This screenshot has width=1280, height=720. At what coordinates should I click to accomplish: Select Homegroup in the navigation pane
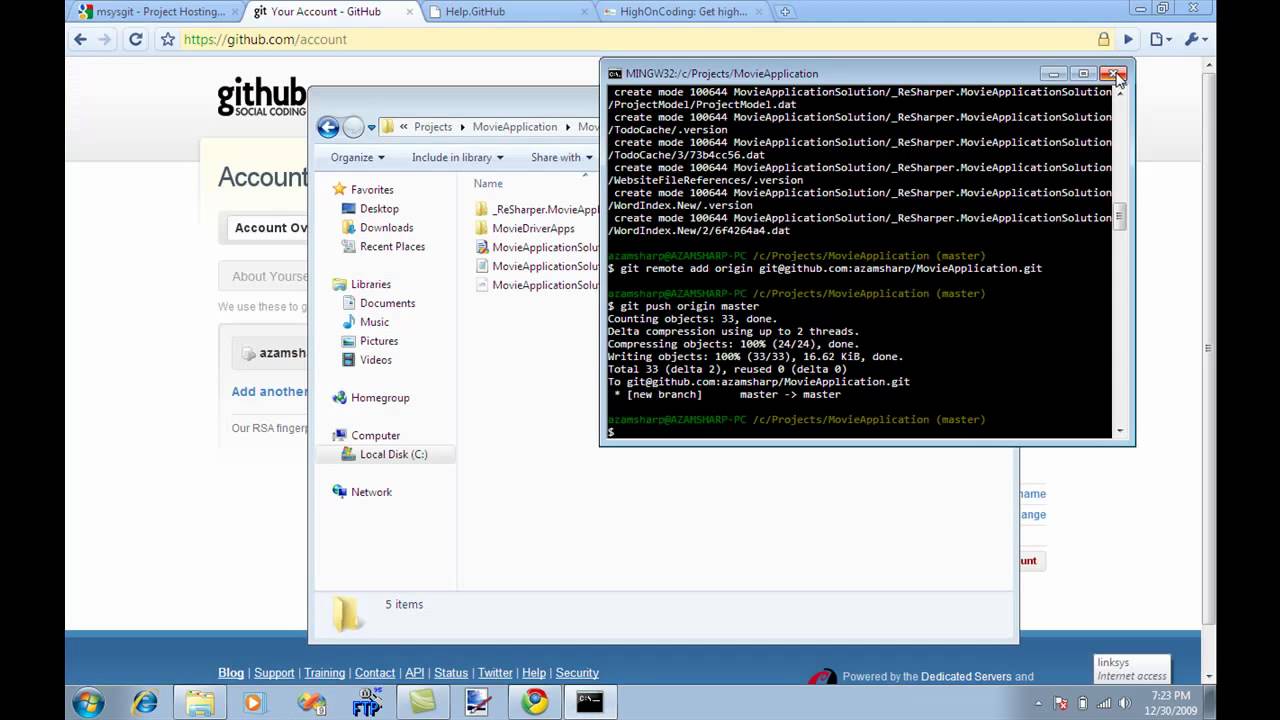pyautogui.click(x=380, y=398)
